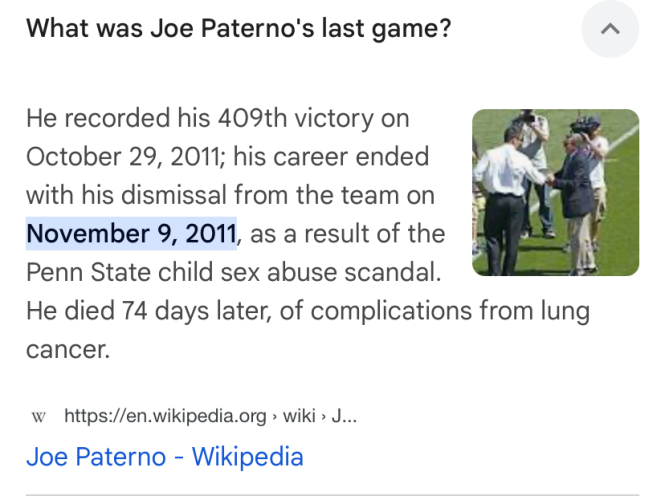Screen dimensions: 665x500
Task: Click the highlighted date November 9, 2011
Action: [x=131, y=233]
